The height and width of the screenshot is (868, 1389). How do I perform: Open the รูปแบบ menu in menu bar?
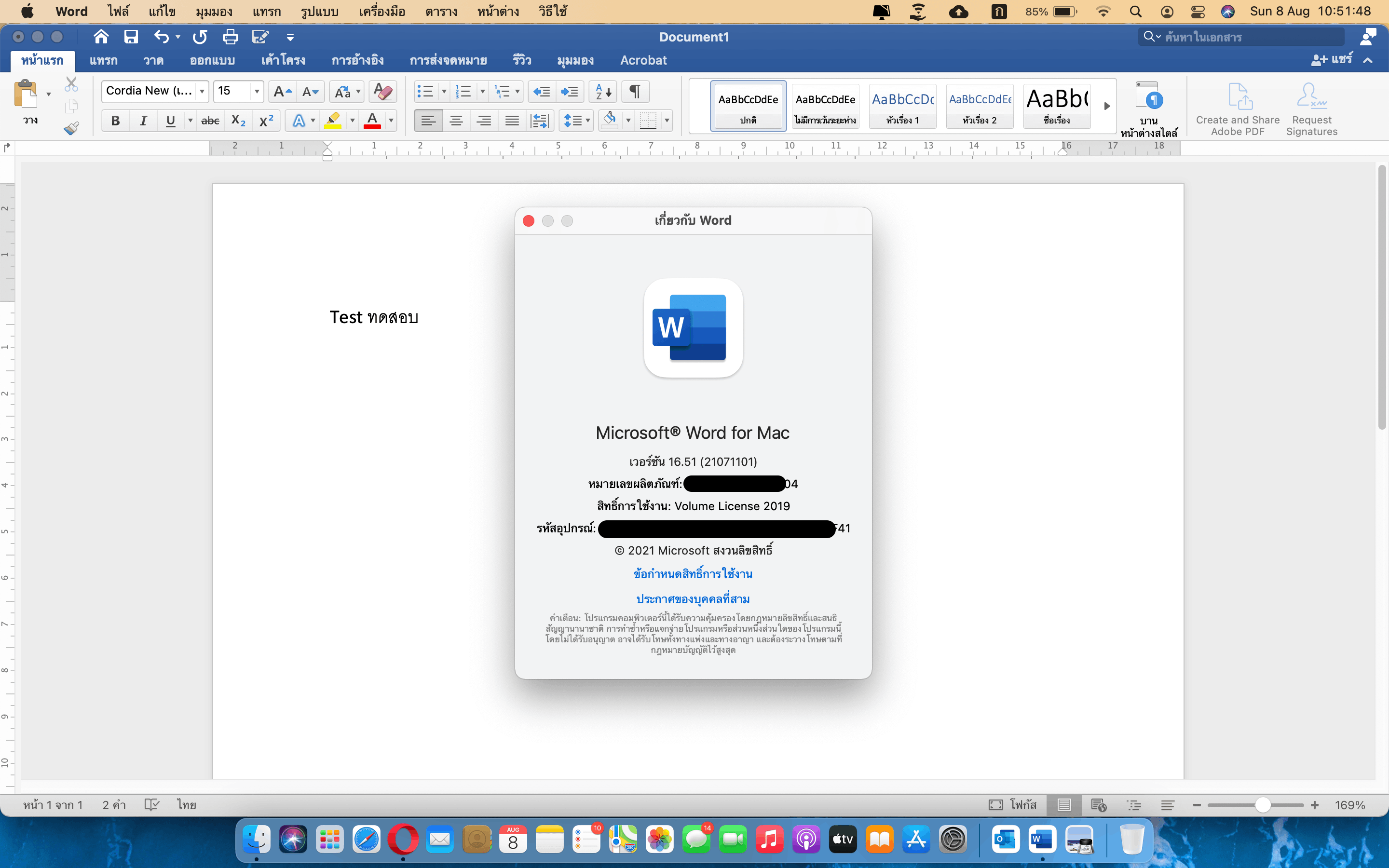(319, 12)
